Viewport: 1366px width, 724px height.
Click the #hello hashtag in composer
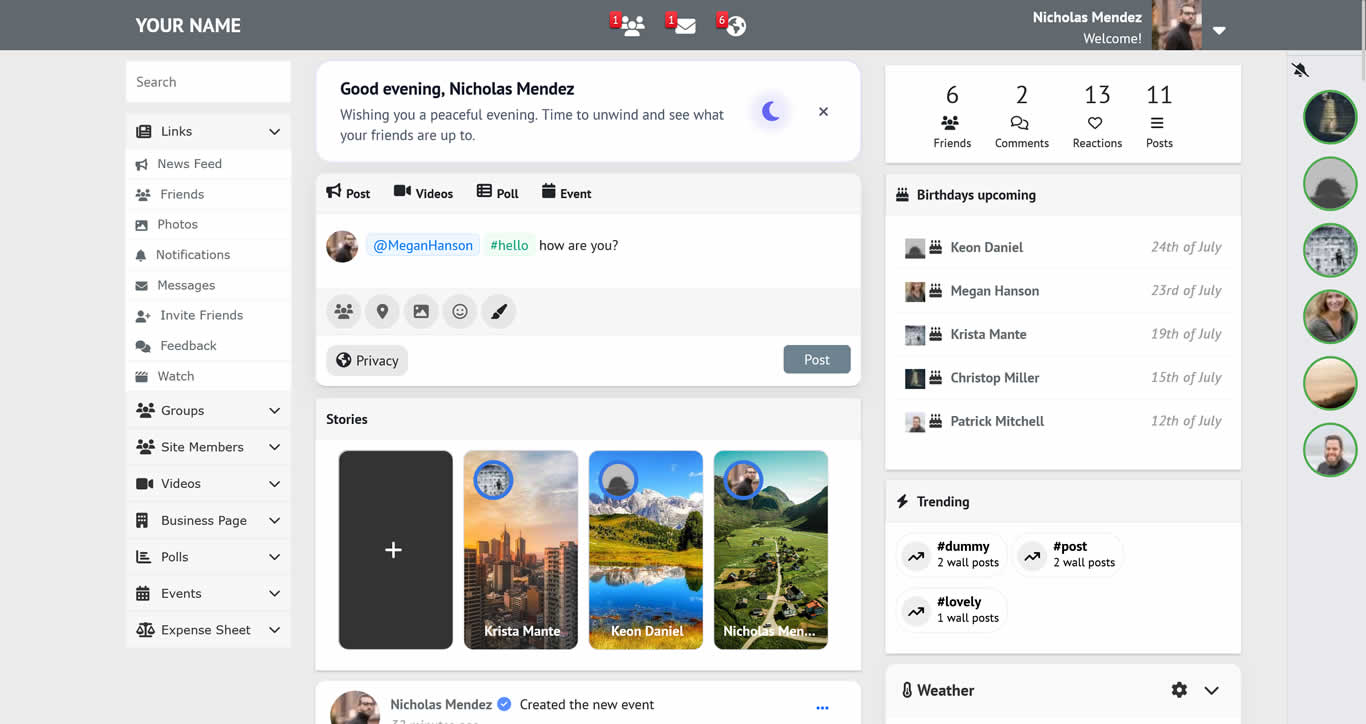coord(509,245)
